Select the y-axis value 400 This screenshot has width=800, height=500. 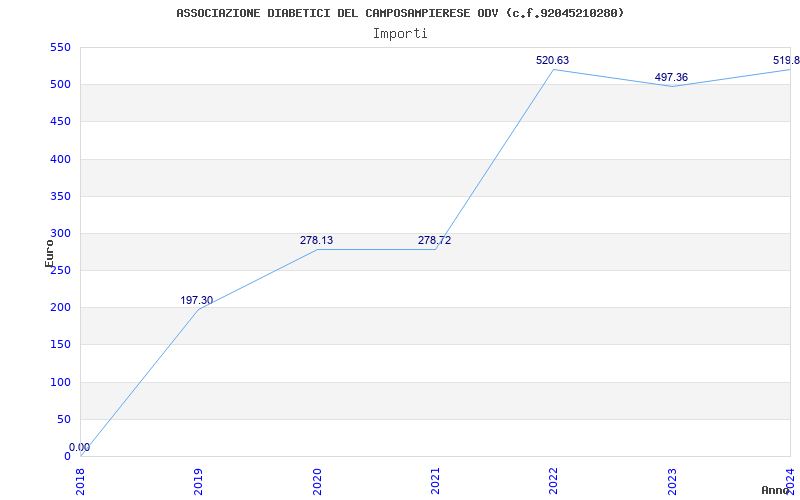(x=60, y=159)
